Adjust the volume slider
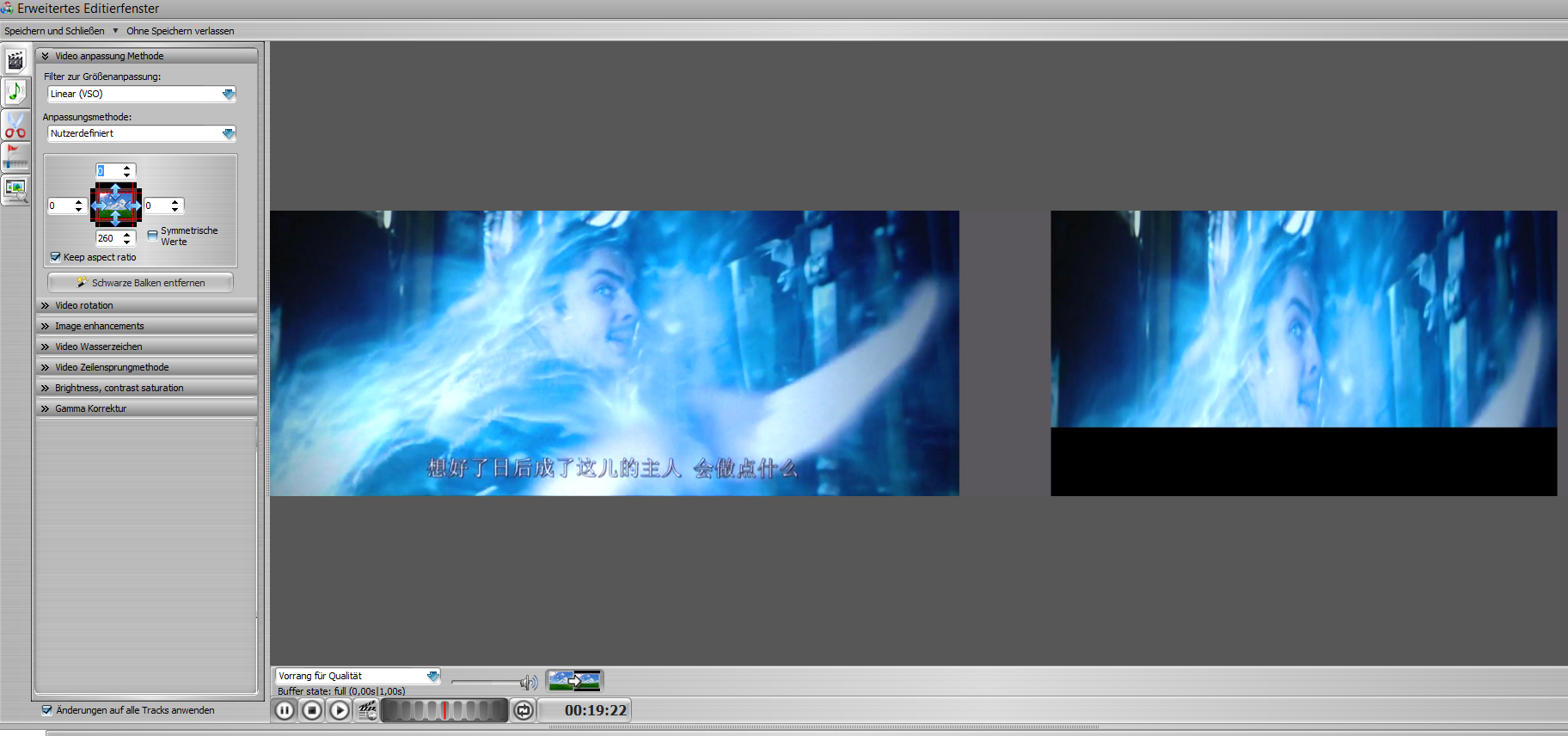1568x736 pixels. pos(486,683)
